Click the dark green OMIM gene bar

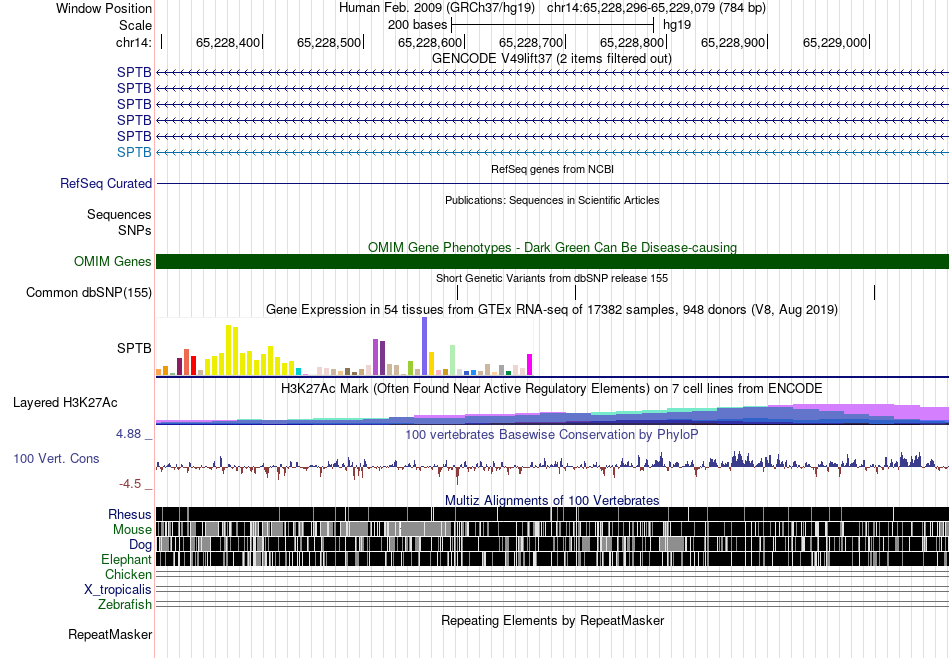552,261
